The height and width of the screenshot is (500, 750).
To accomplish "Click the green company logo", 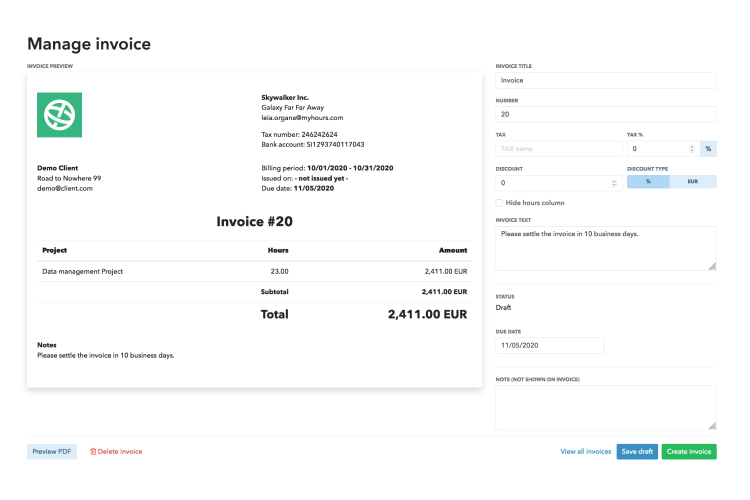I will coord(59,115).
